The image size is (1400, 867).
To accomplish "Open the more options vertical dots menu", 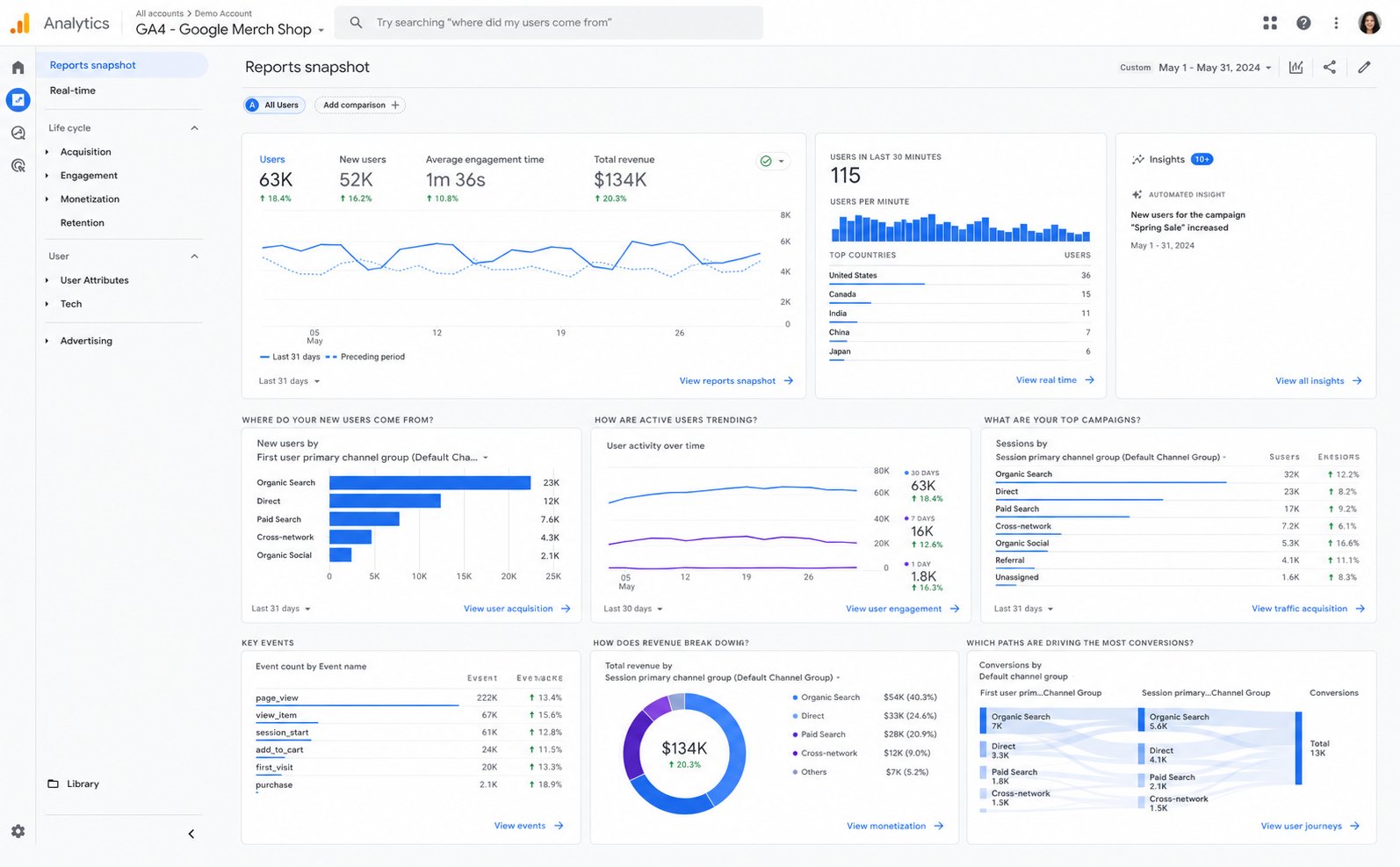I will 1336,23.
